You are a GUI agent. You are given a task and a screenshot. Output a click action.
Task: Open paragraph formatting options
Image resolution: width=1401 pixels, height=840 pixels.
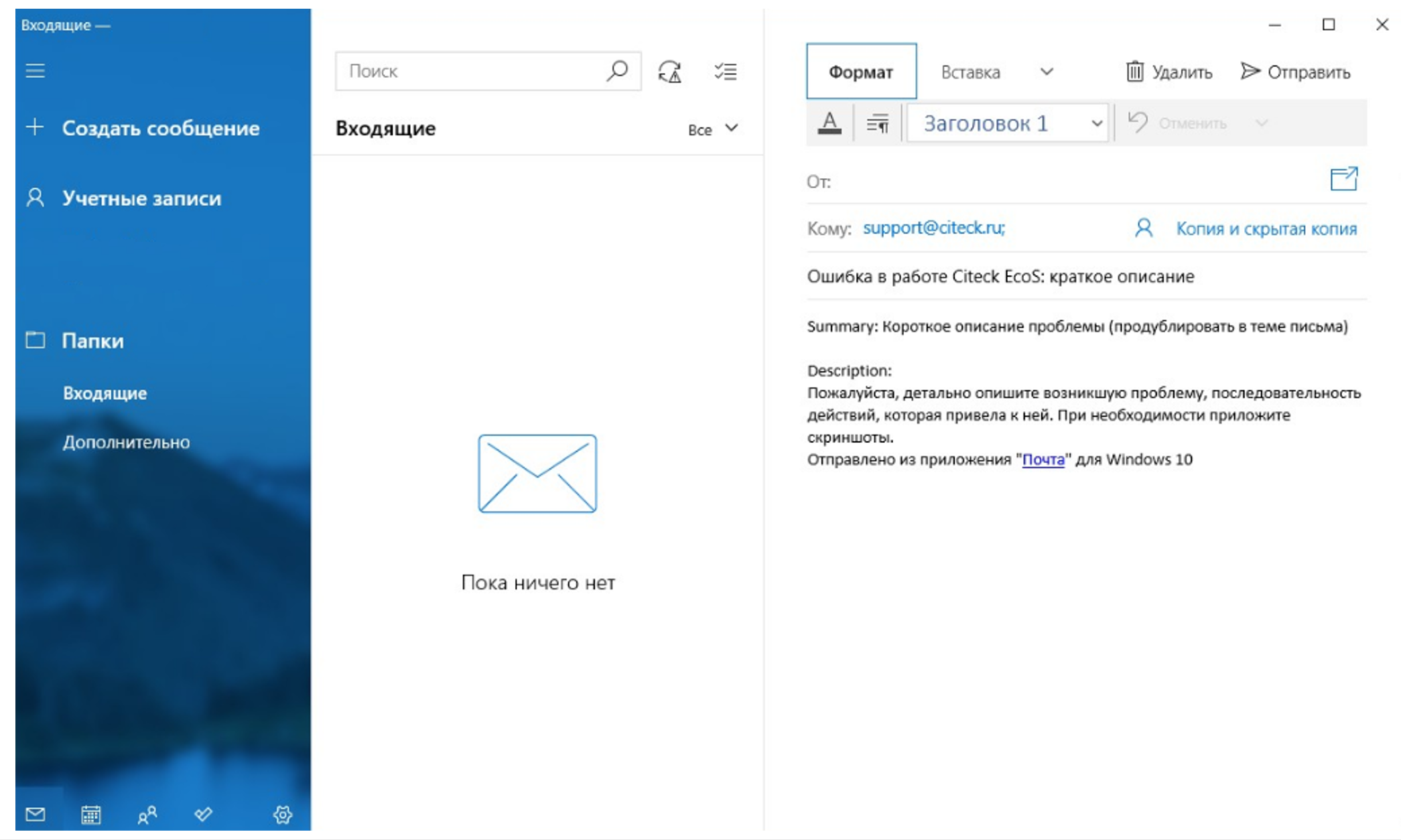pyautogui.click(x=877, y=123)
